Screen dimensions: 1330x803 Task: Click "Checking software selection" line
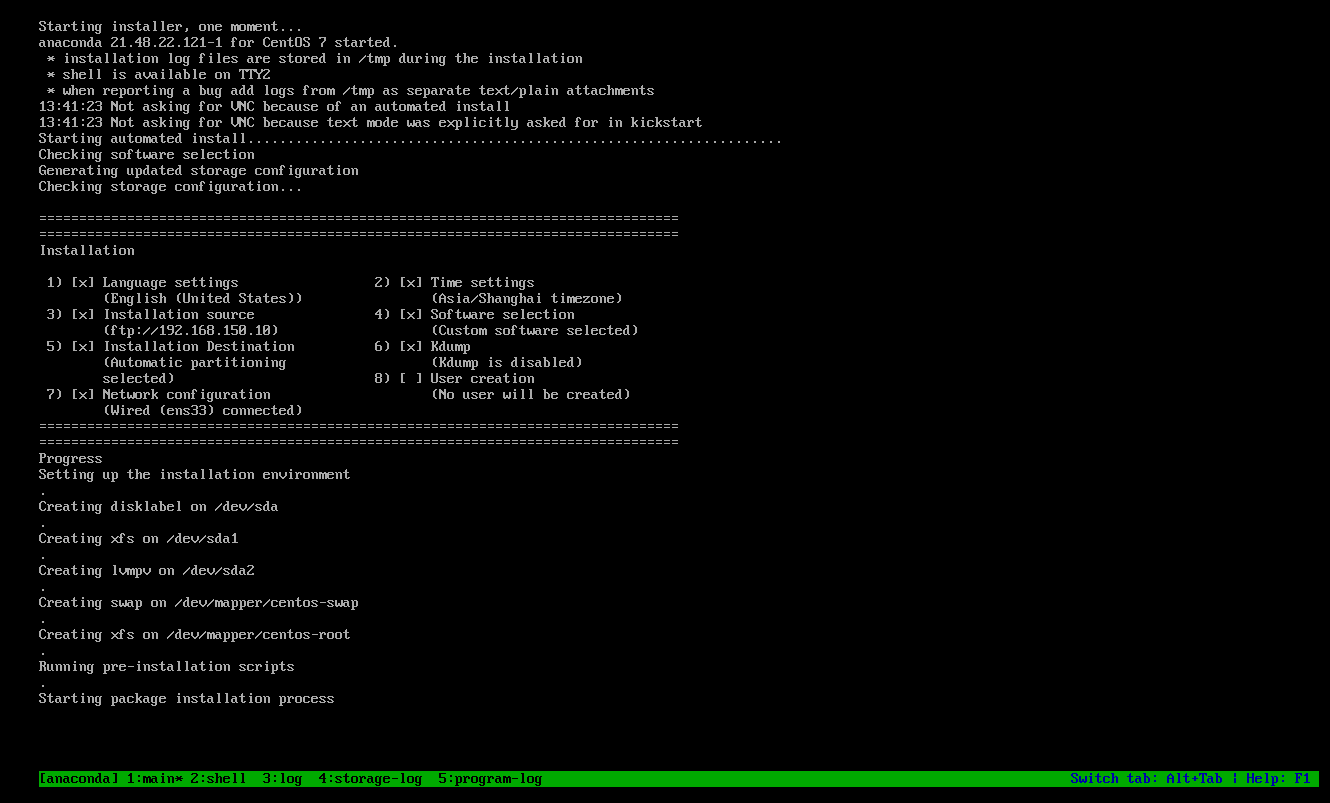click(147, 155)
